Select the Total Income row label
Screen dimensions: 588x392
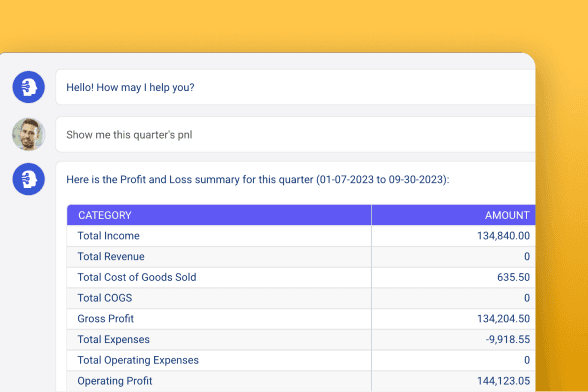click(108, 236)
